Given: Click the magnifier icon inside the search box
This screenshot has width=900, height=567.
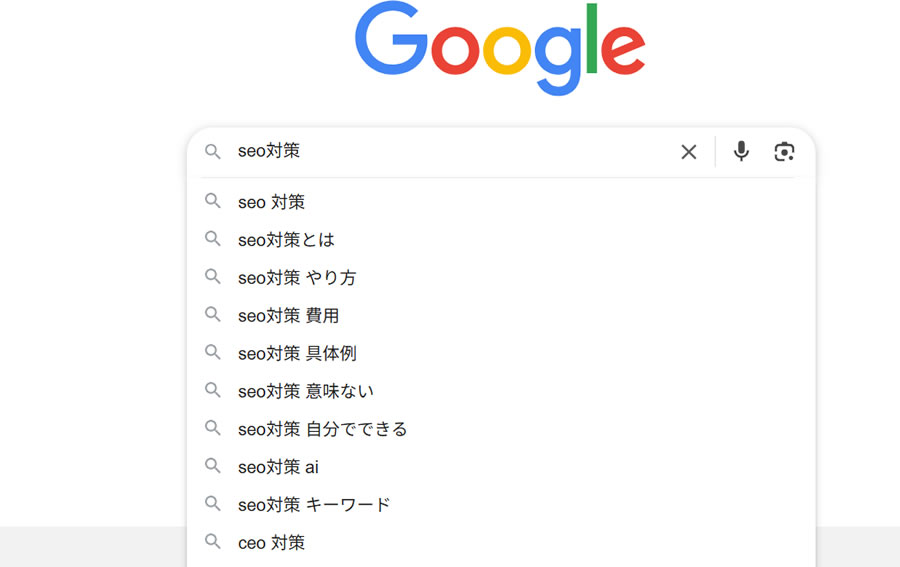Looking at the screenshot, I should 213,152.
